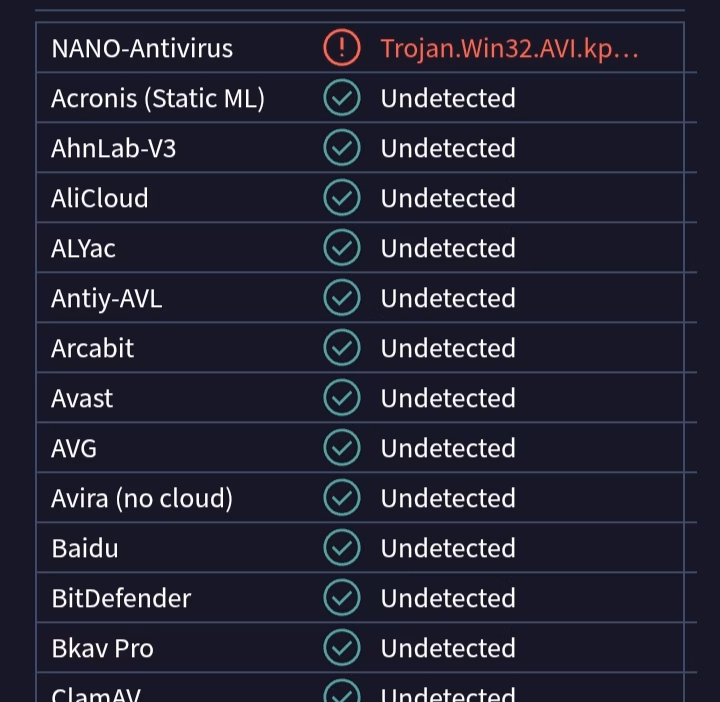Select the Bkav Pro engine label

[102, 648]
